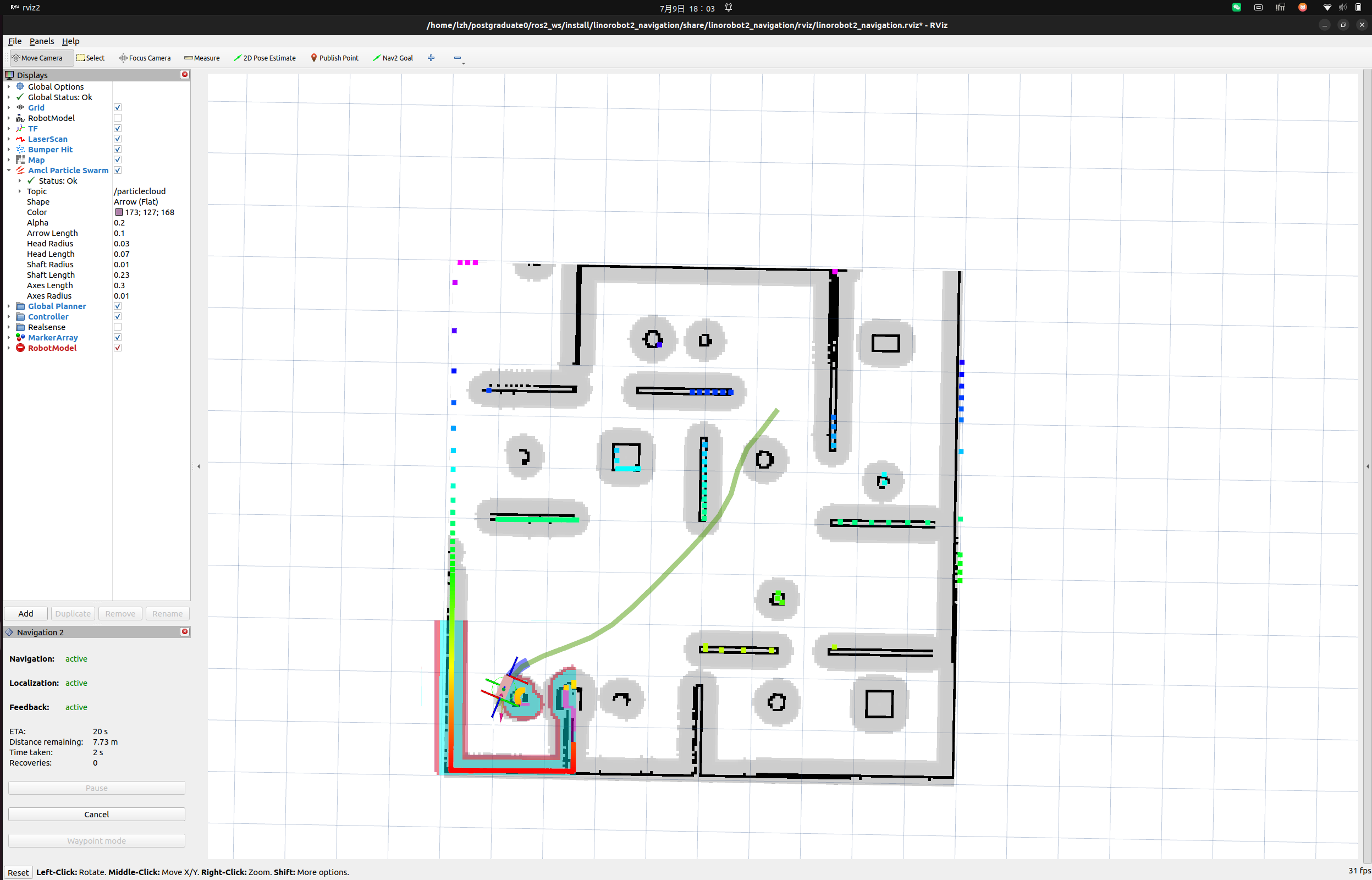Activate 2D Pose Estimate tool
1372x880 pixels.
(x=265, y=58)
